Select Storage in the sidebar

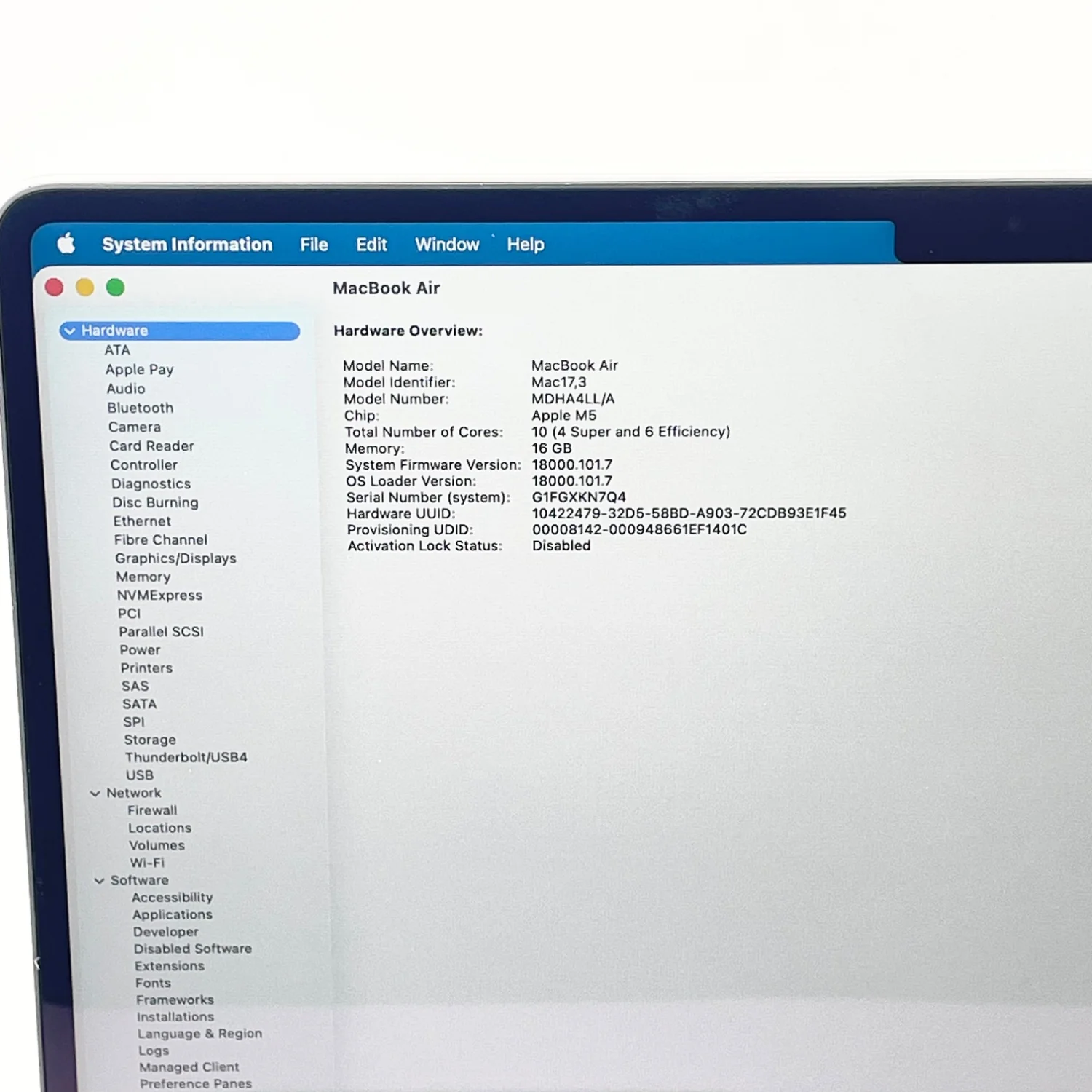click(x=150, y=740)
